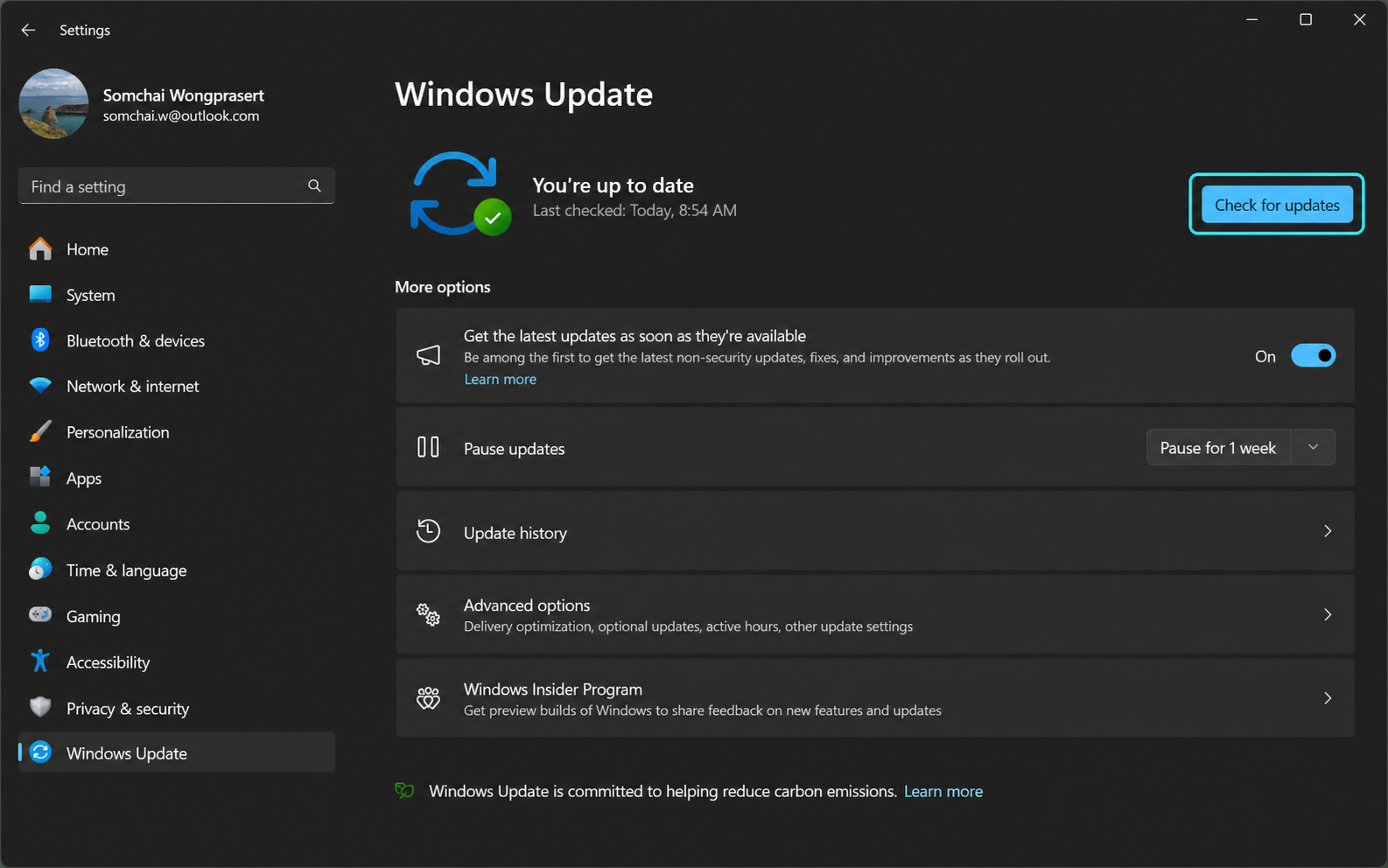This screenshot has height=868, width=1388.
Task: Select the Windows Update sidebar item
Action: click(177, 752)
